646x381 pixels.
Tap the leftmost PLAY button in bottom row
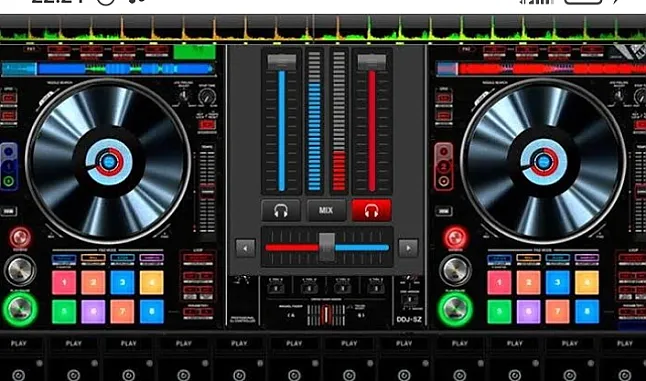(19, 344)
